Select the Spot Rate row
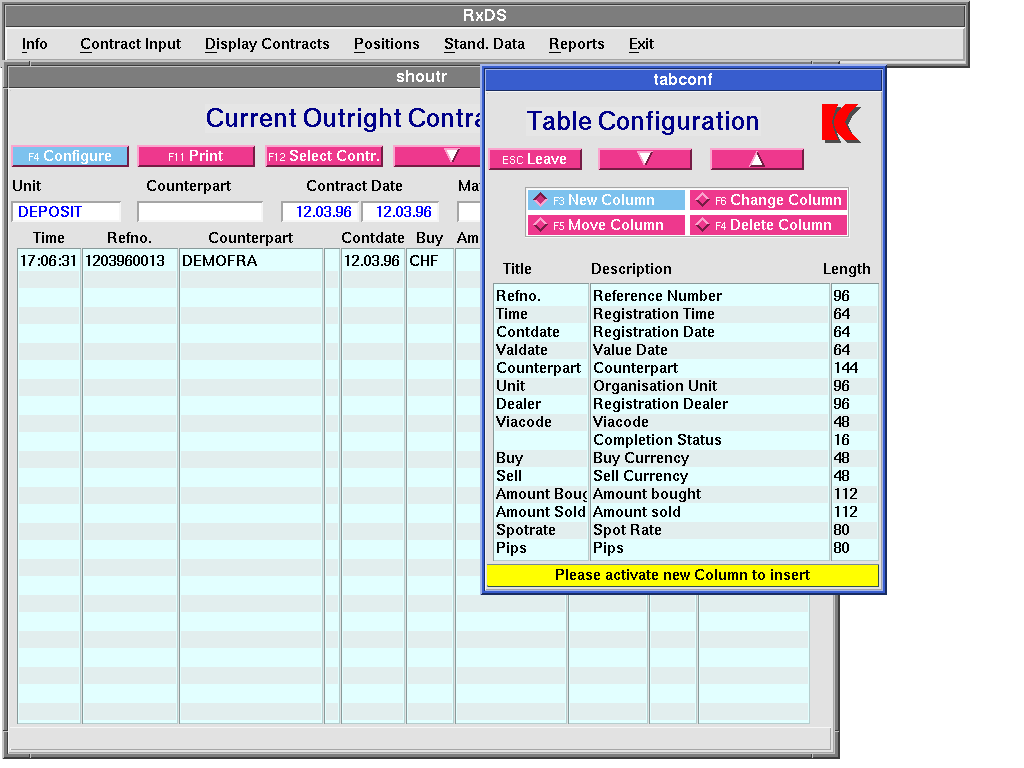 (x=686, y=530)
